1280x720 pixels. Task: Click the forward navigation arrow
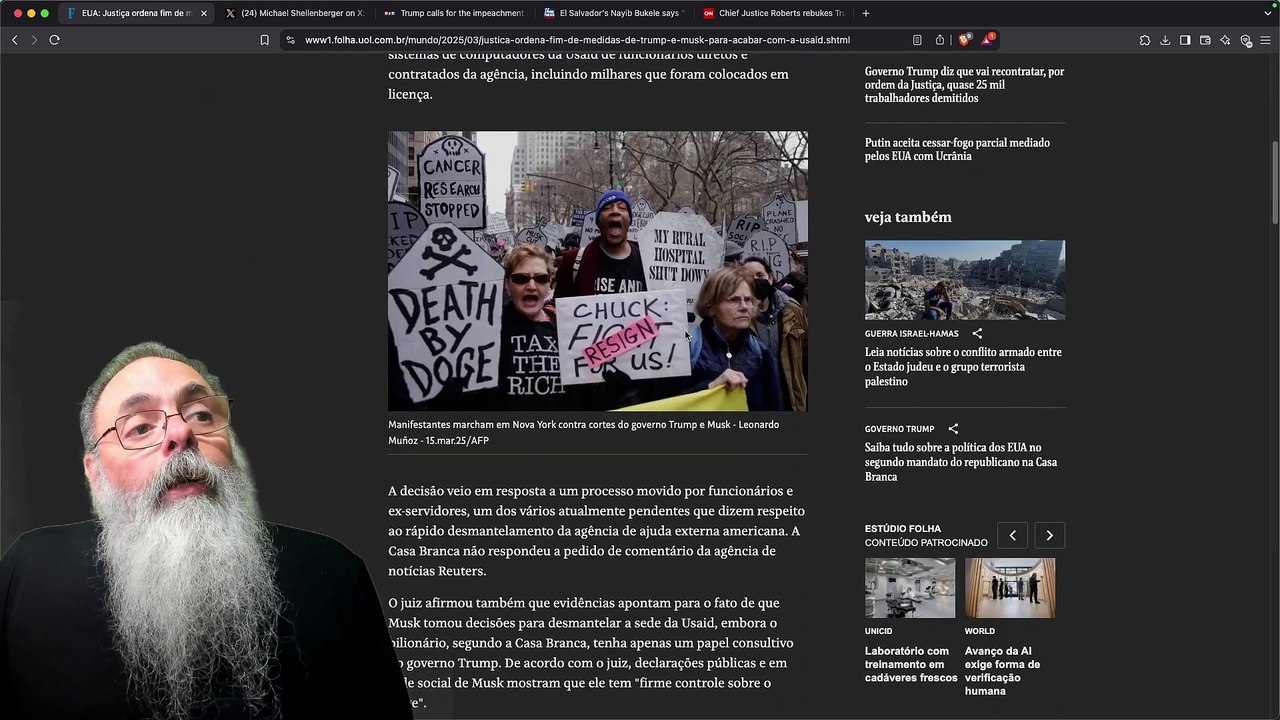(x=34, y=40)
